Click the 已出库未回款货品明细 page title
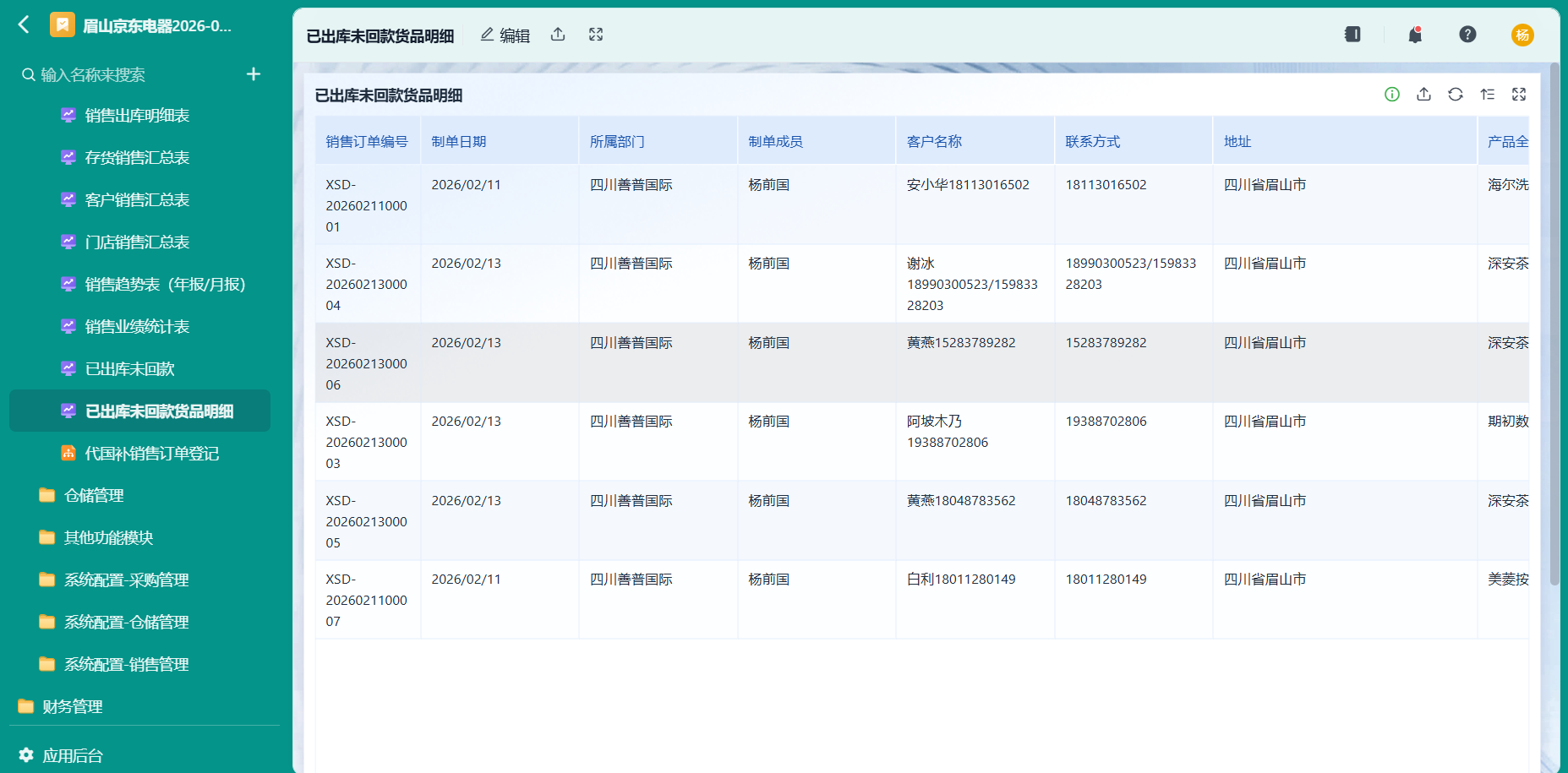Screen dimensions: 1568x773 (x=380, y=35)
